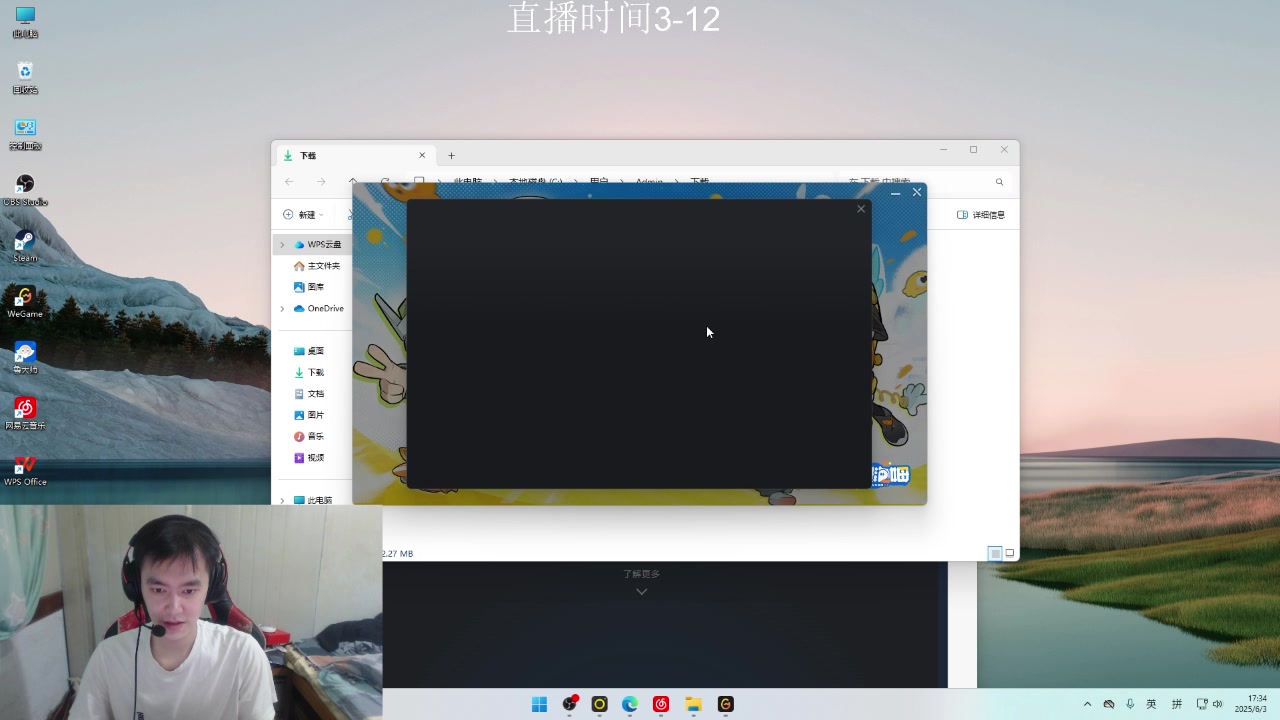The height and width of the screenshot is (720, 1280).
Task: Switch Explorer to details list view
Action: (995, 553)
